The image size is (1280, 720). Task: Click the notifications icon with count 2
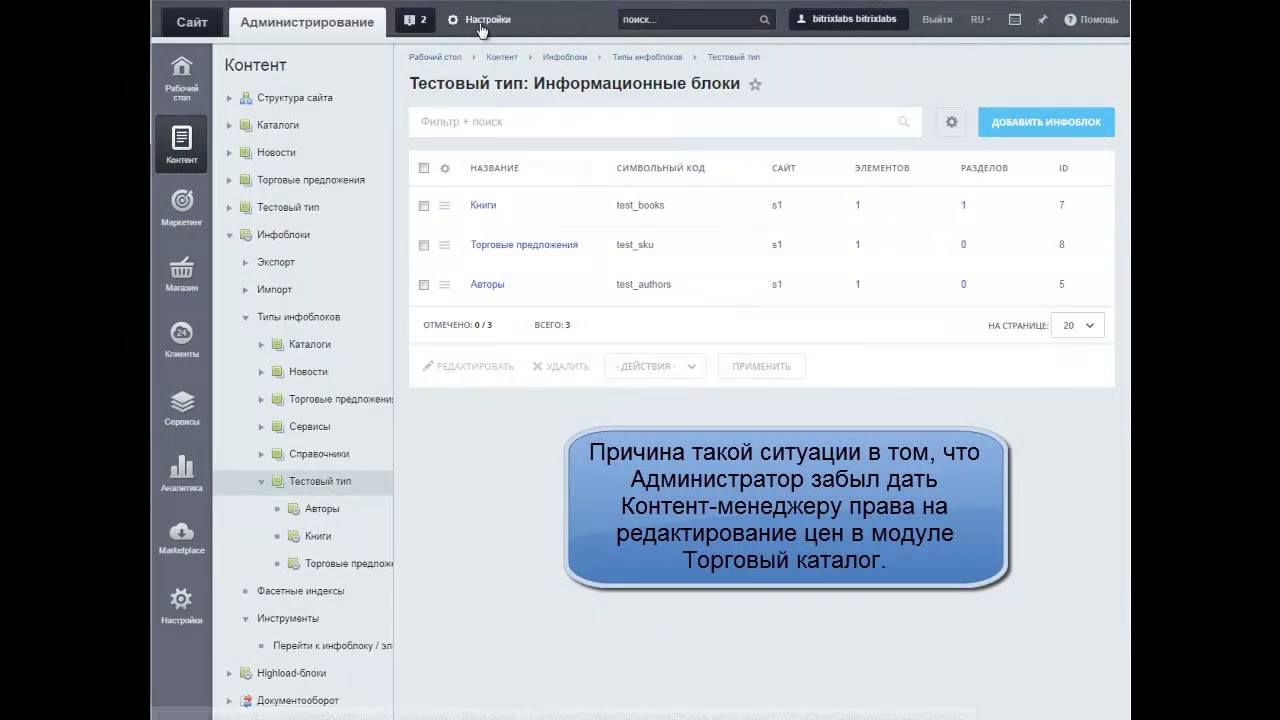click(x=415, y=19)
